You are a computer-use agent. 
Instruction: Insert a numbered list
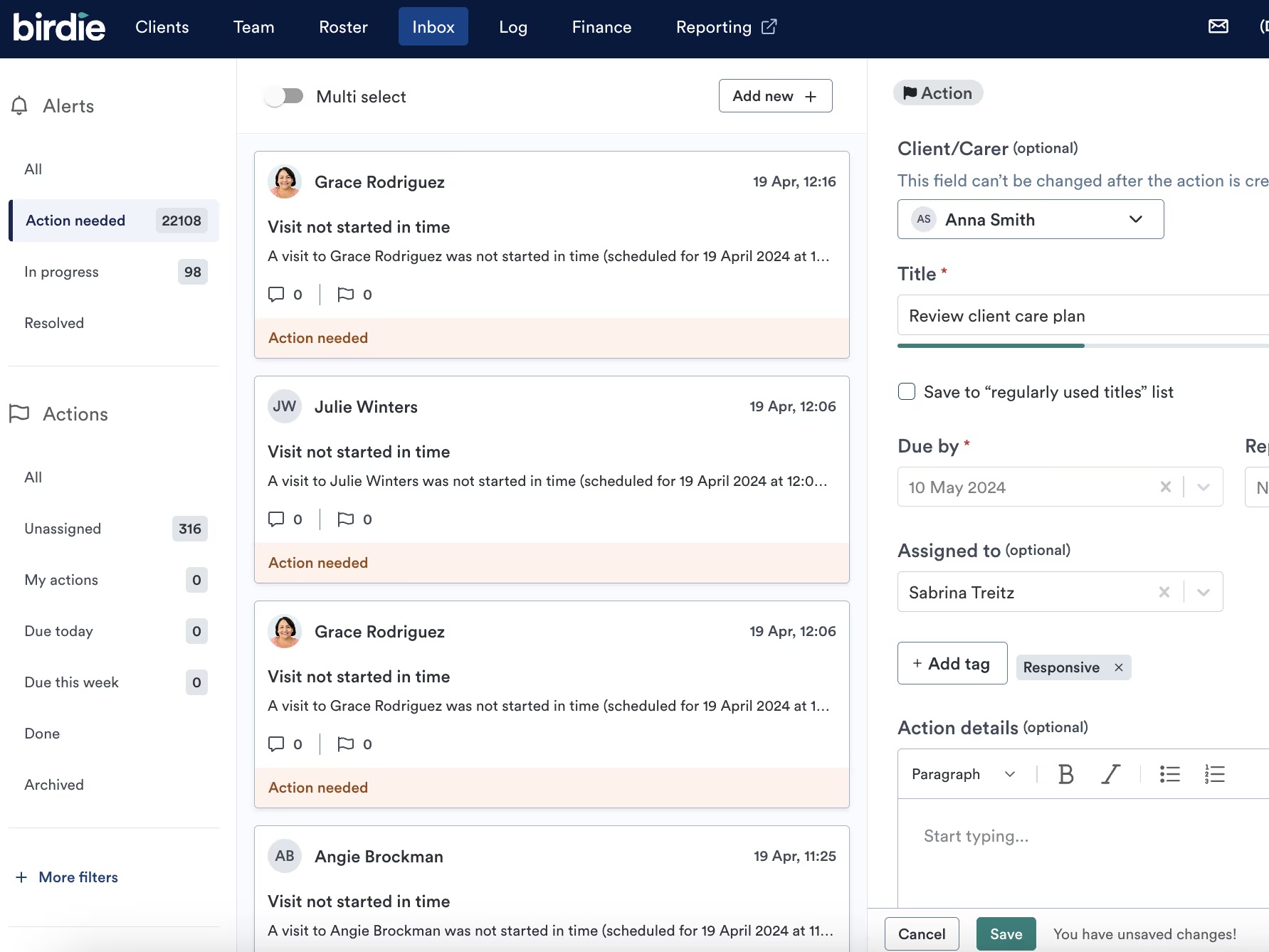pos(1215,774)
